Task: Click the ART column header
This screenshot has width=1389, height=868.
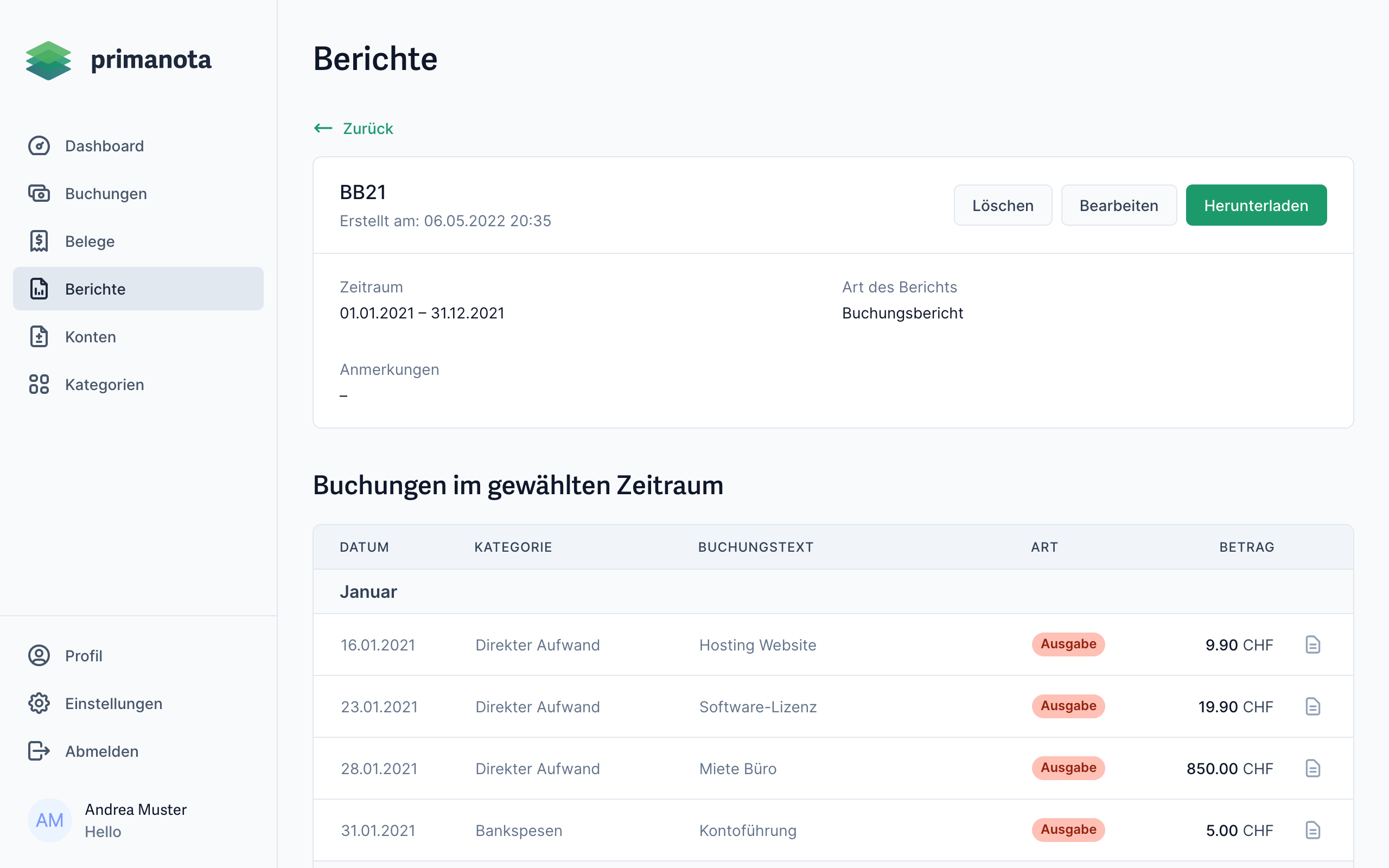Action: tap(1044, 547)
